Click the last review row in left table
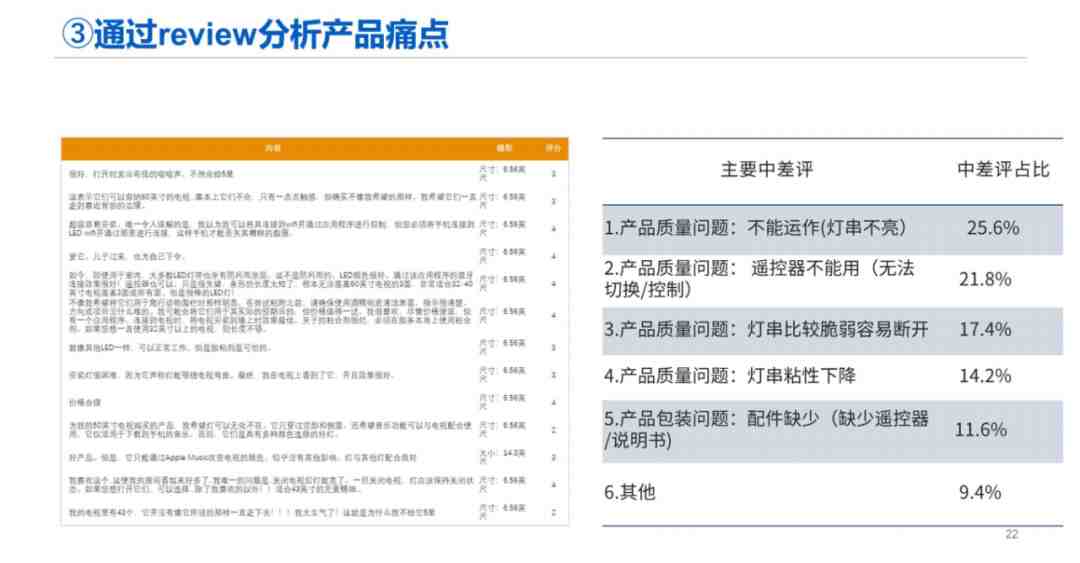The height and width of the screenshot is (563, 1080). point(315,513)
